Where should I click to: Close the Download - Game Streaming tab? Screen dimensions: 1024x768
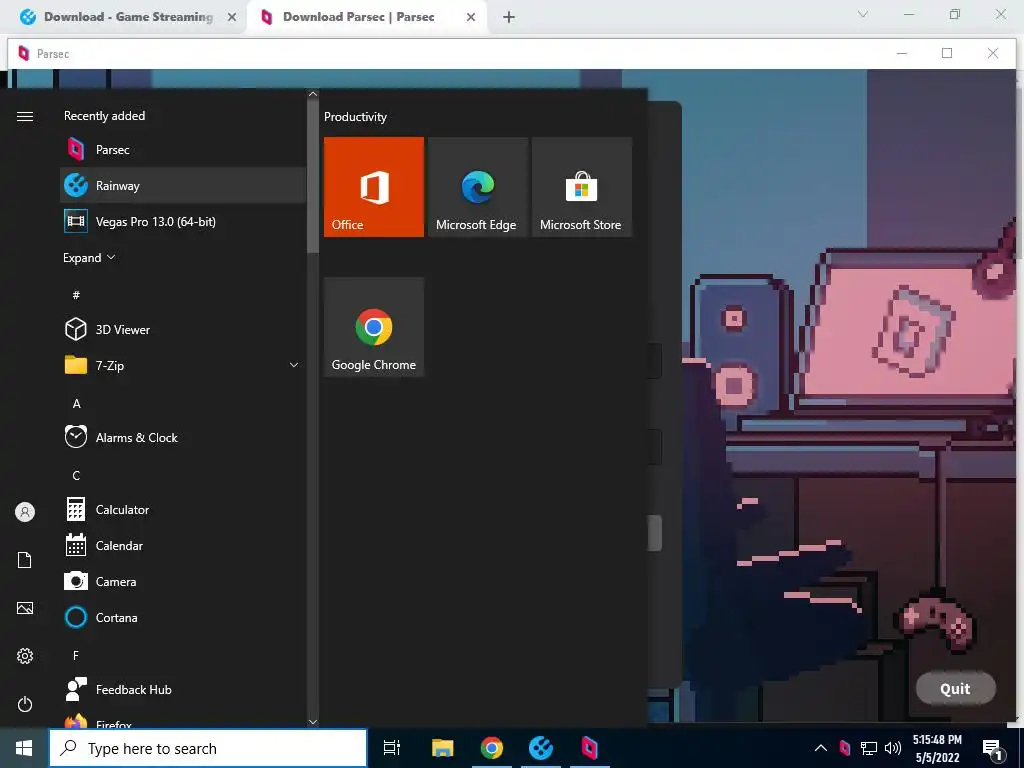[x=232, y=18]
